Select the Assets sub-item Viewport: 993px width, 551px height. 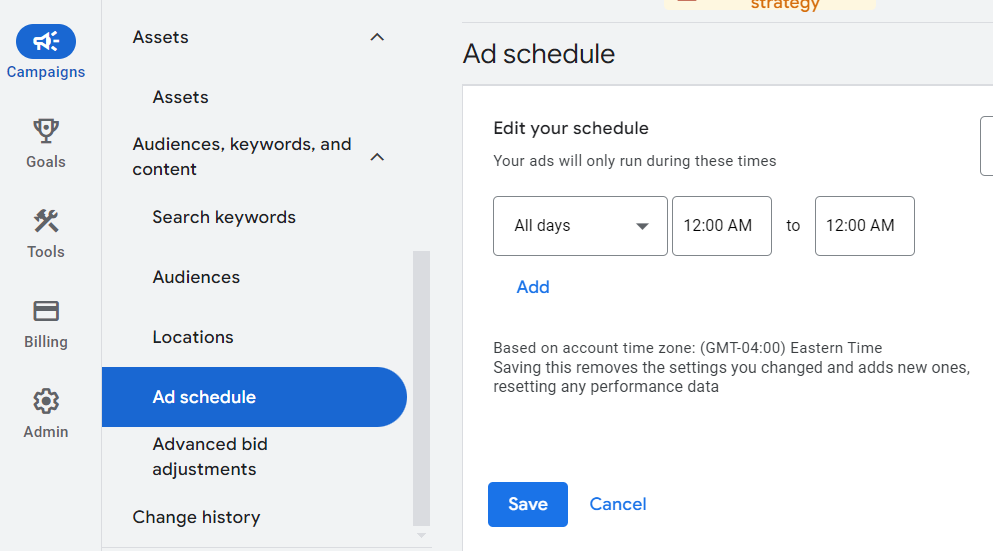pyautogui.click(x=180, y=97)
